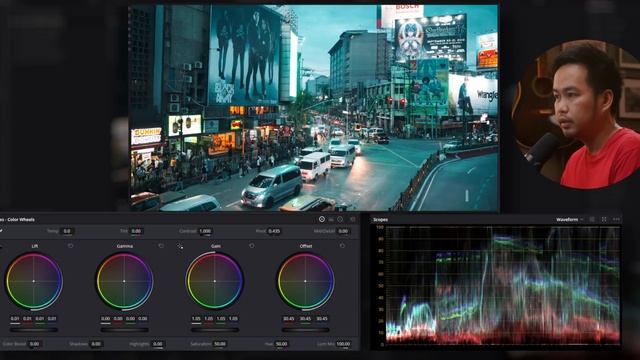640x360 pixels.
Task: Click the Temp value field
Action: pyautogui.click(x=67, y=231)
